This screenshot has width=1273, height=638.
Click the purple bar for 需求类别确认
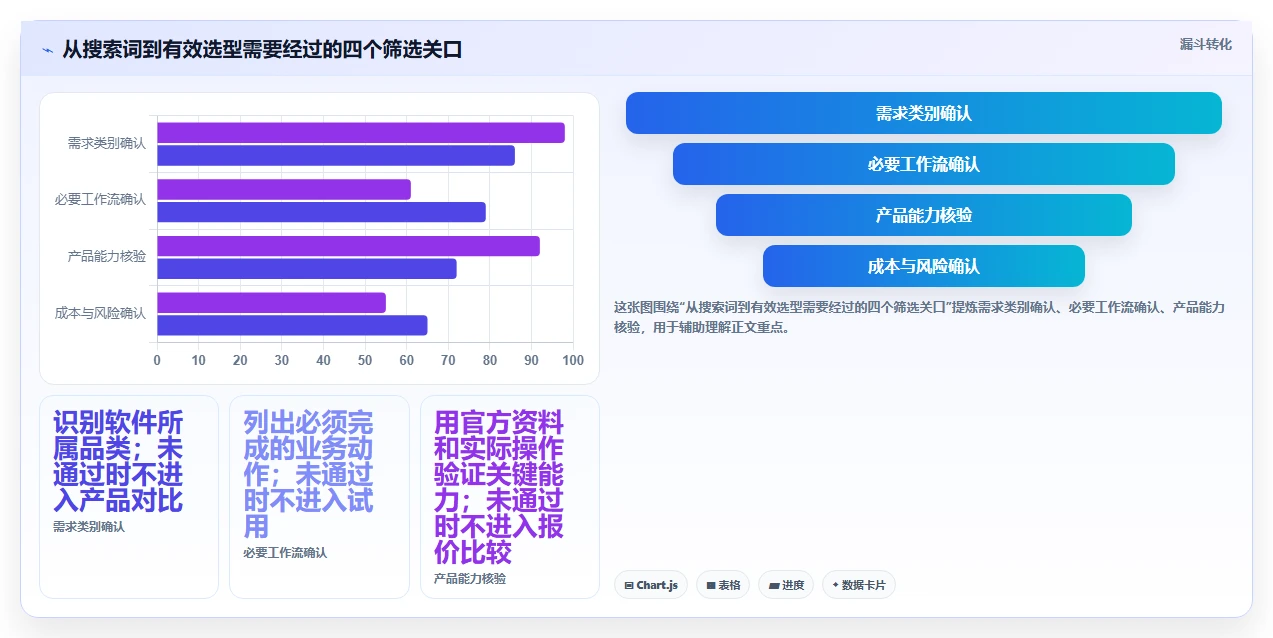[361, 133]
